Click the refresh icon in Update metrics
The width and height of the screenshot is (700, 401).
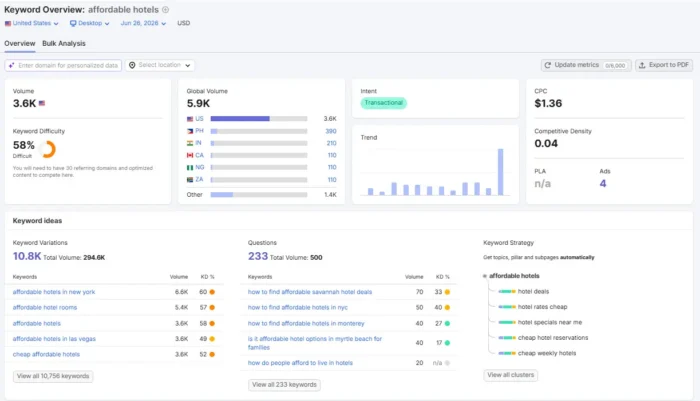pos(548,65)
